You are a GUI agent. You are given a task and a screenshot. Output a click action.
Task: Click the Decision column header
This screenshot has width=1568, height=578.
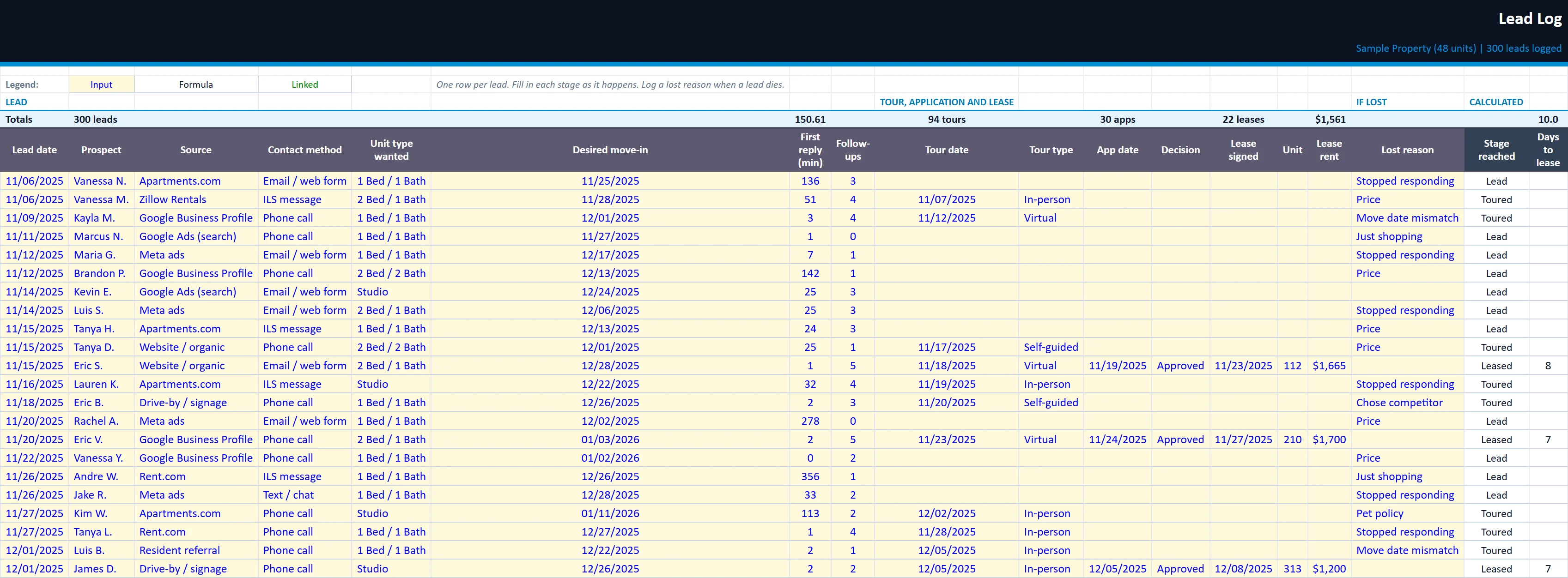pyautogui.click(x=1180, y=150)
